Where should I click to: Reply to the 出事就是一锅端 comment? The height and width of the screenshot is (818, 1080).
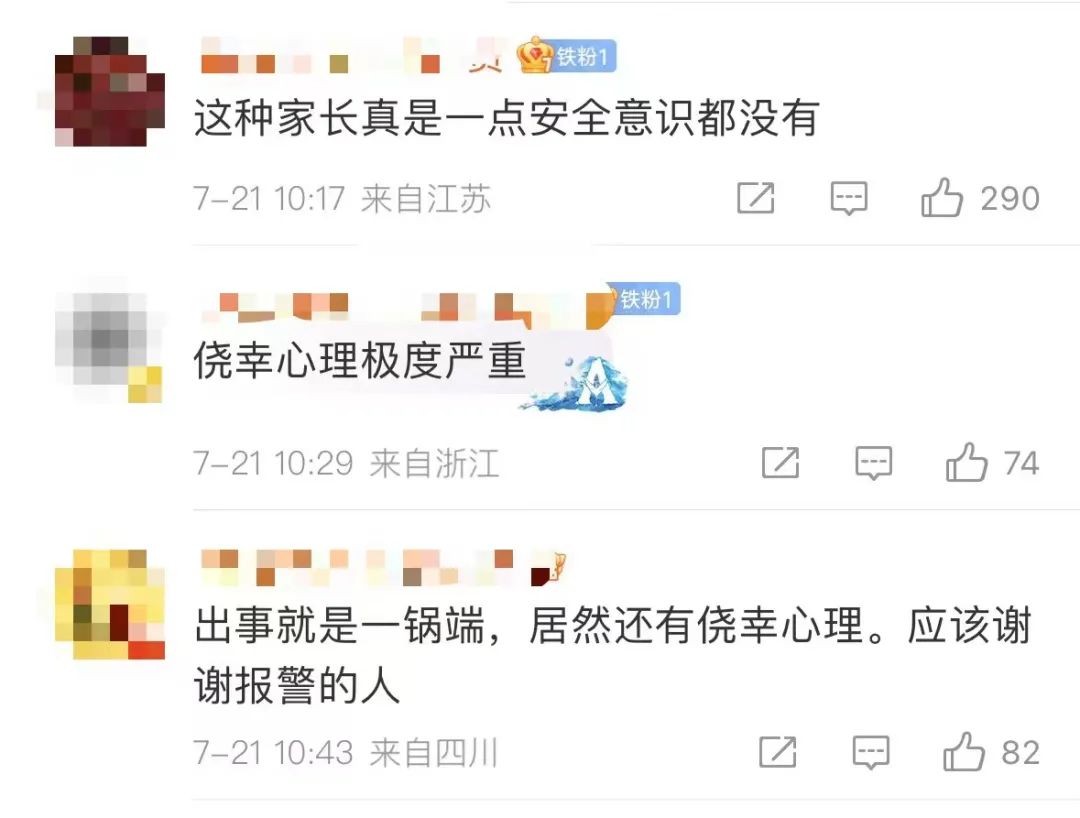(x=871, y=752)
